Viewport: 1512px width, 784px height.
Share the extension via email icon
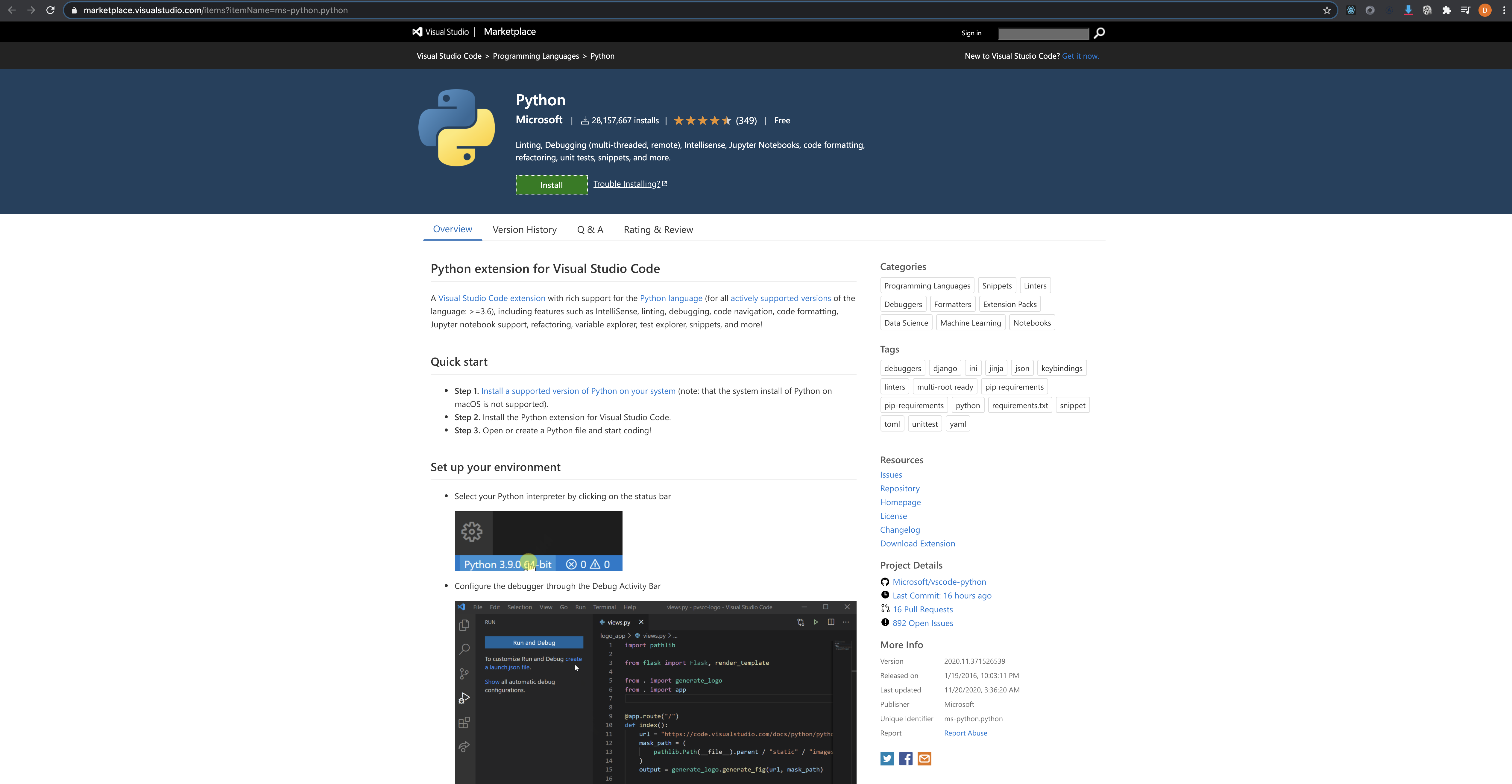pos(924,759)
